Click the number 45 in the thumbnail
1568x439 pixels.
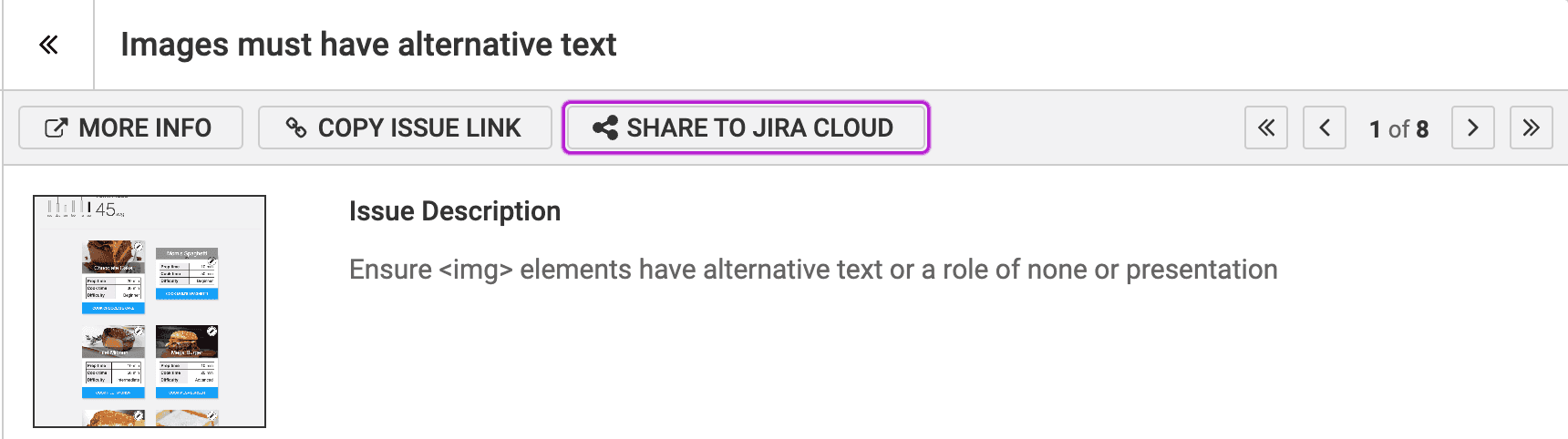pos(106,209)
